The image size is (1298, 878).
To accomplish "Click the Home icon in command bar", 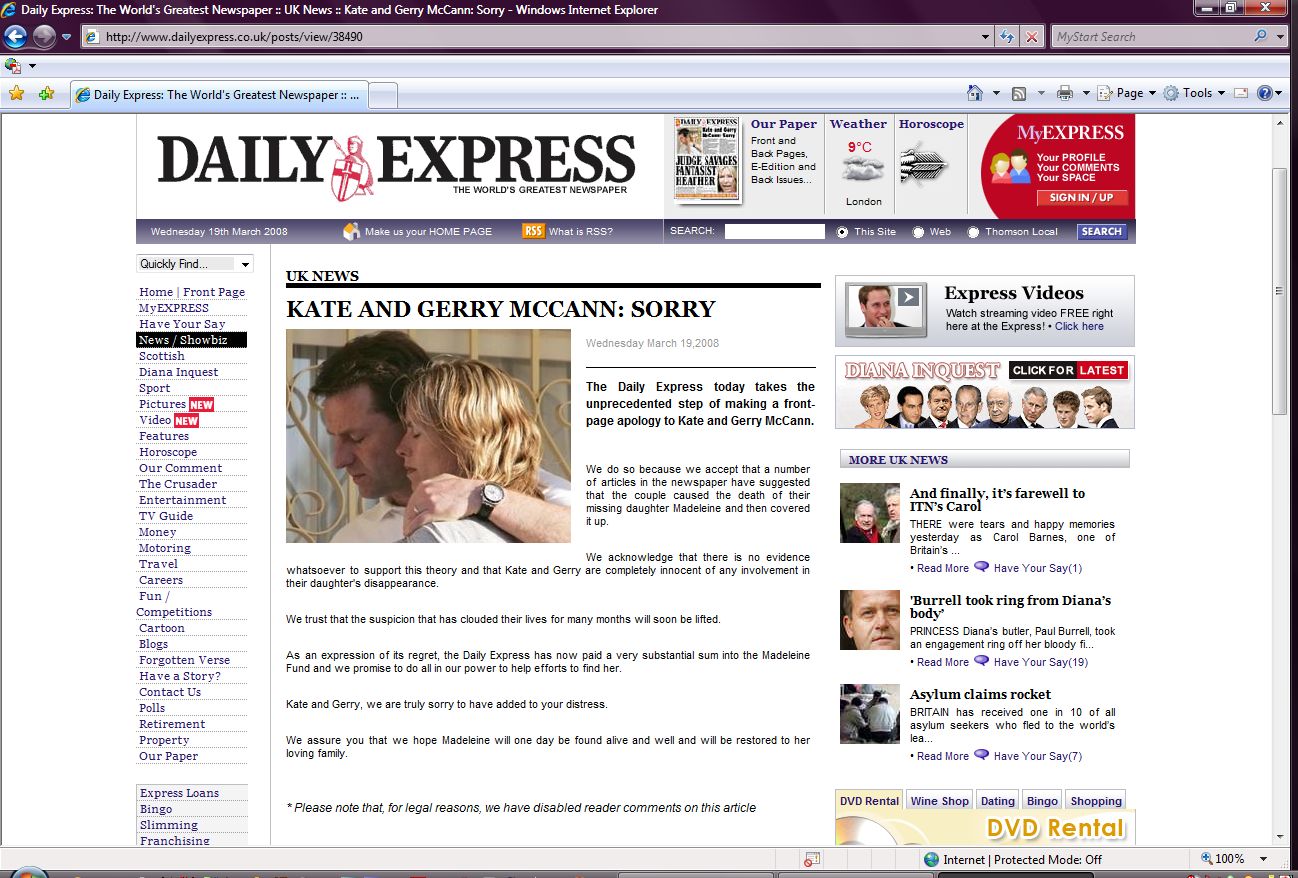I will pos(975,93).
